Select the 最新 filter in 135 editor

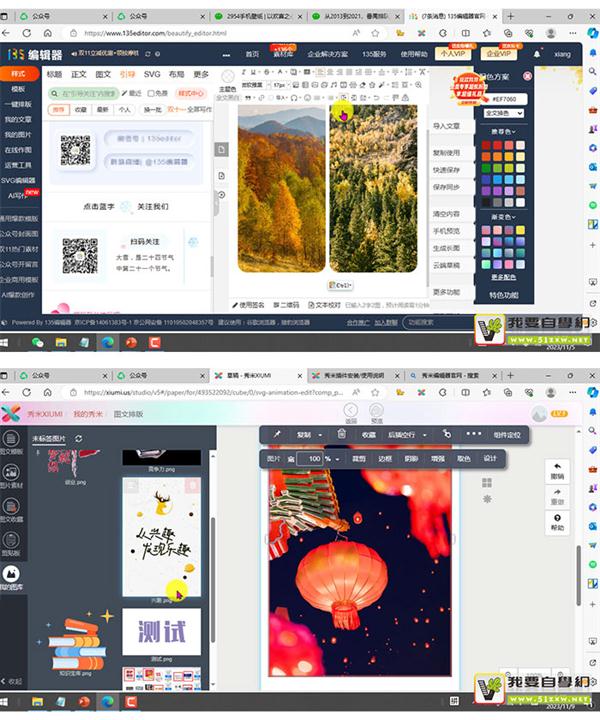tap(102, 110)
